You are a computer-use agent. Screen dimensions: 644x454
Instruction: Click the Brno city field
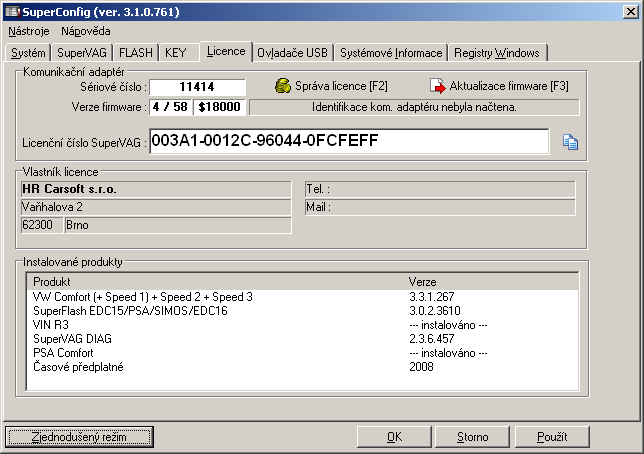click(x=178, y=225)
